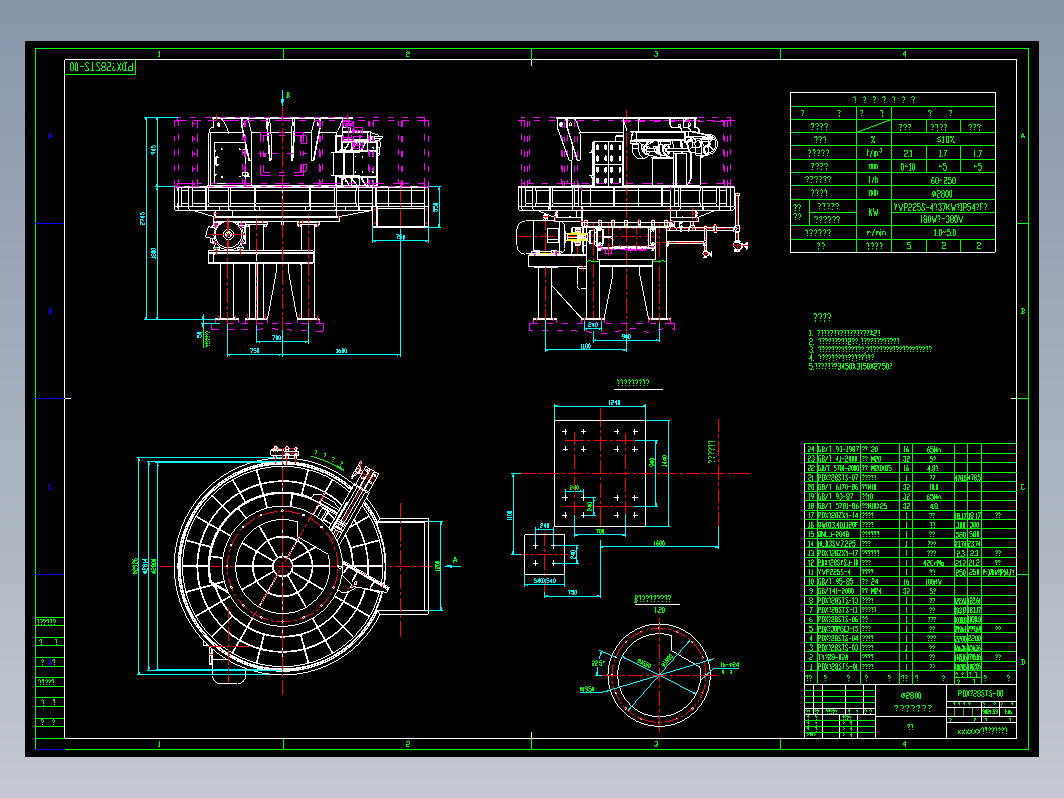Image resolution: width=1064 pixels, height=798 pixels.
Task: Select the circular flange detail showing 22.5° angle
Action: click(x=658, y=675)
